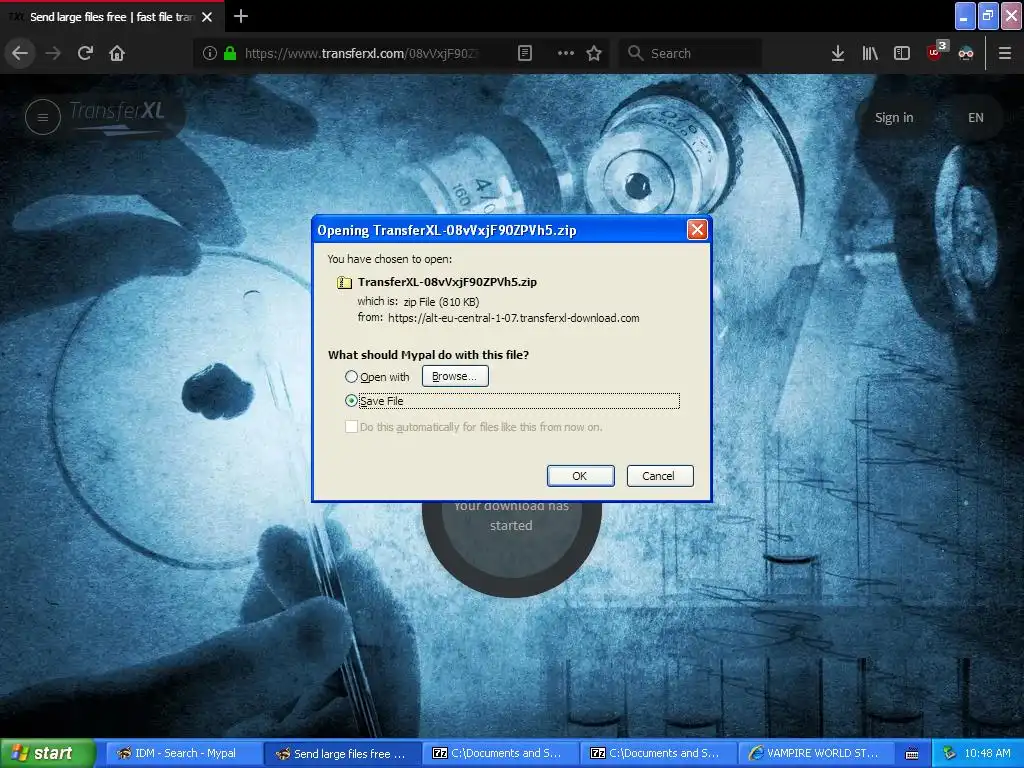Open TransferXL round hamburger menu
Viewport: 1024px width, 768px height.
click(x=42, y=118)
